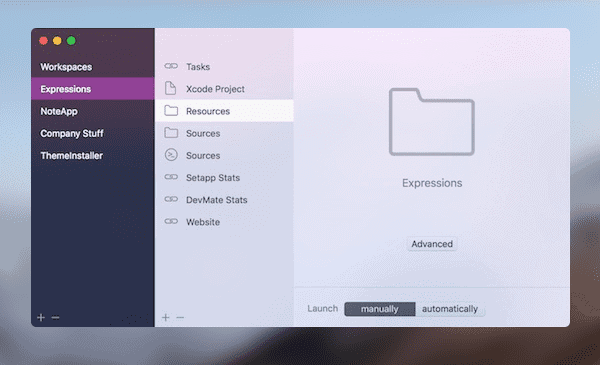Image resolution: width=600 pixels, height=365 pixels.
Task: Add a new workspace with plus icon
Action: coord(41,318)
